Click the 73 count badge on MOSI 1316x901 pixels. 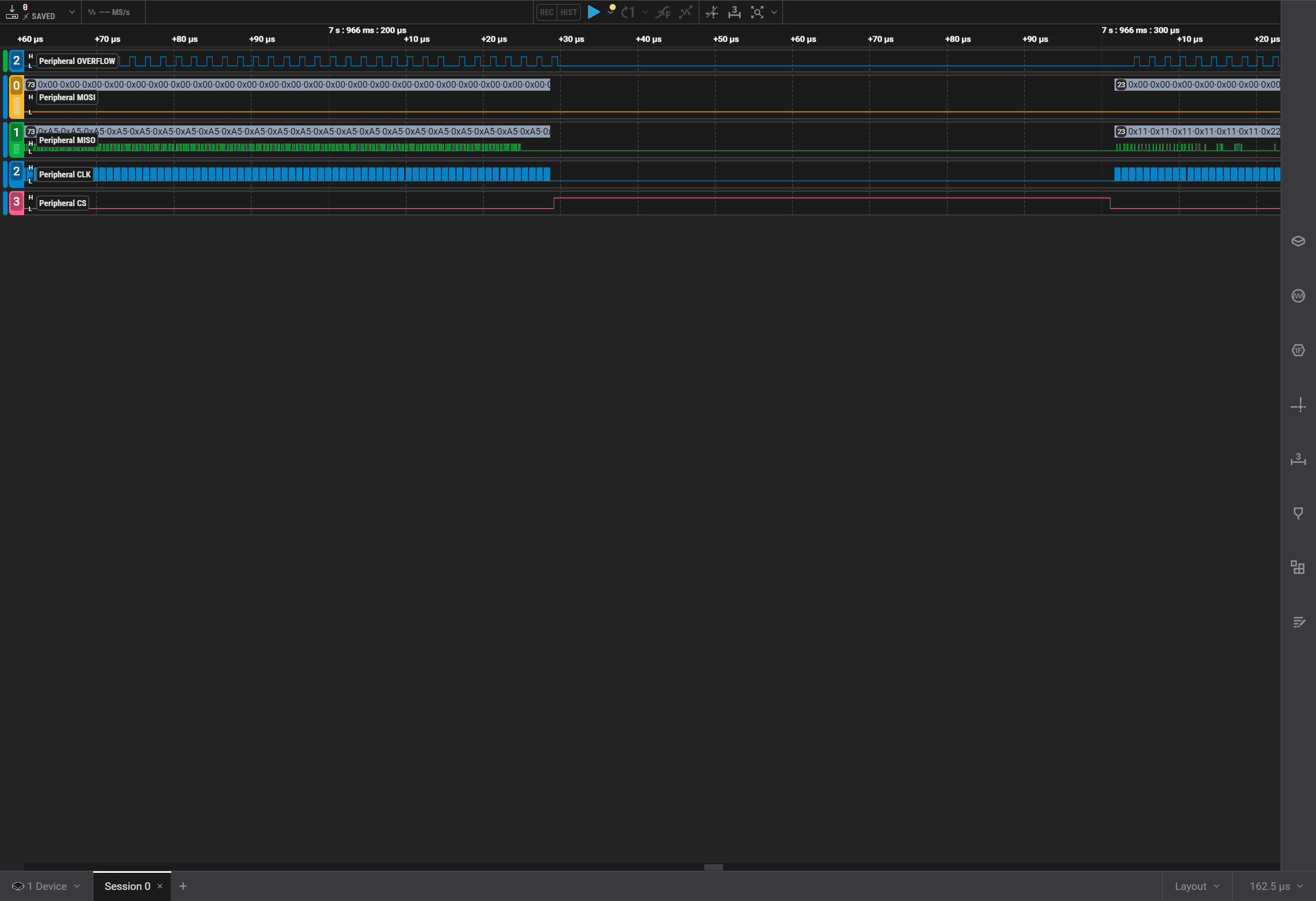31,85
